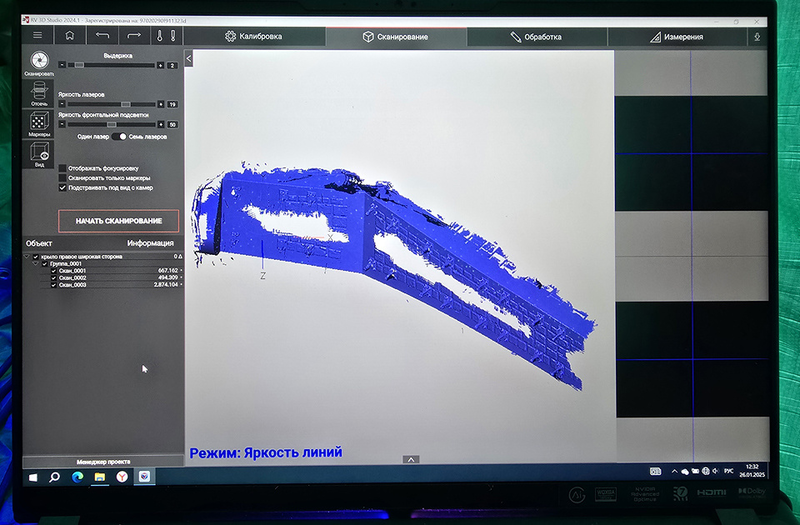Enable Отображать фокусировку checkbox
800x525 pixels.
coord(63,168)
